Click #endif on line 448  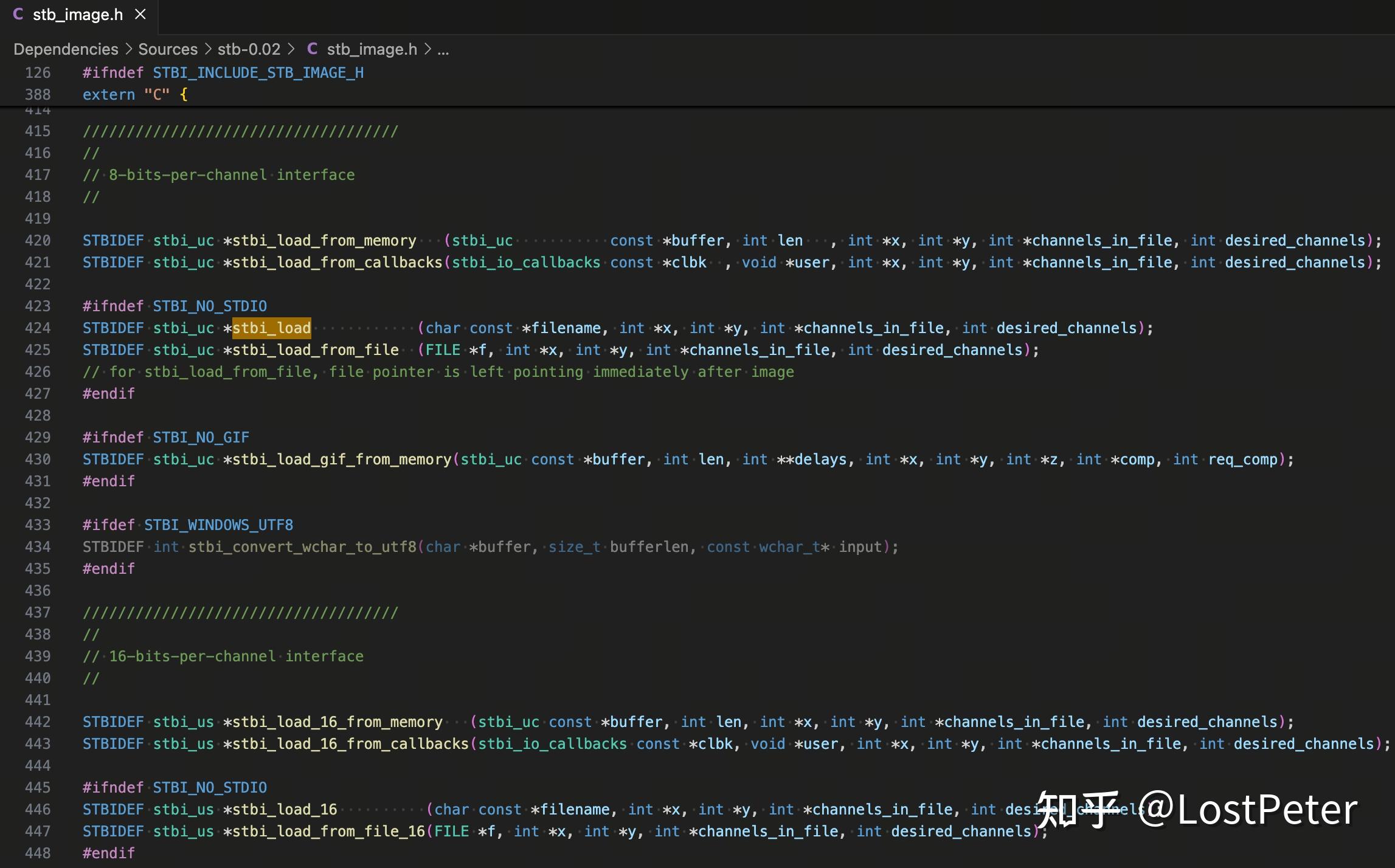[x=109, y=853]
